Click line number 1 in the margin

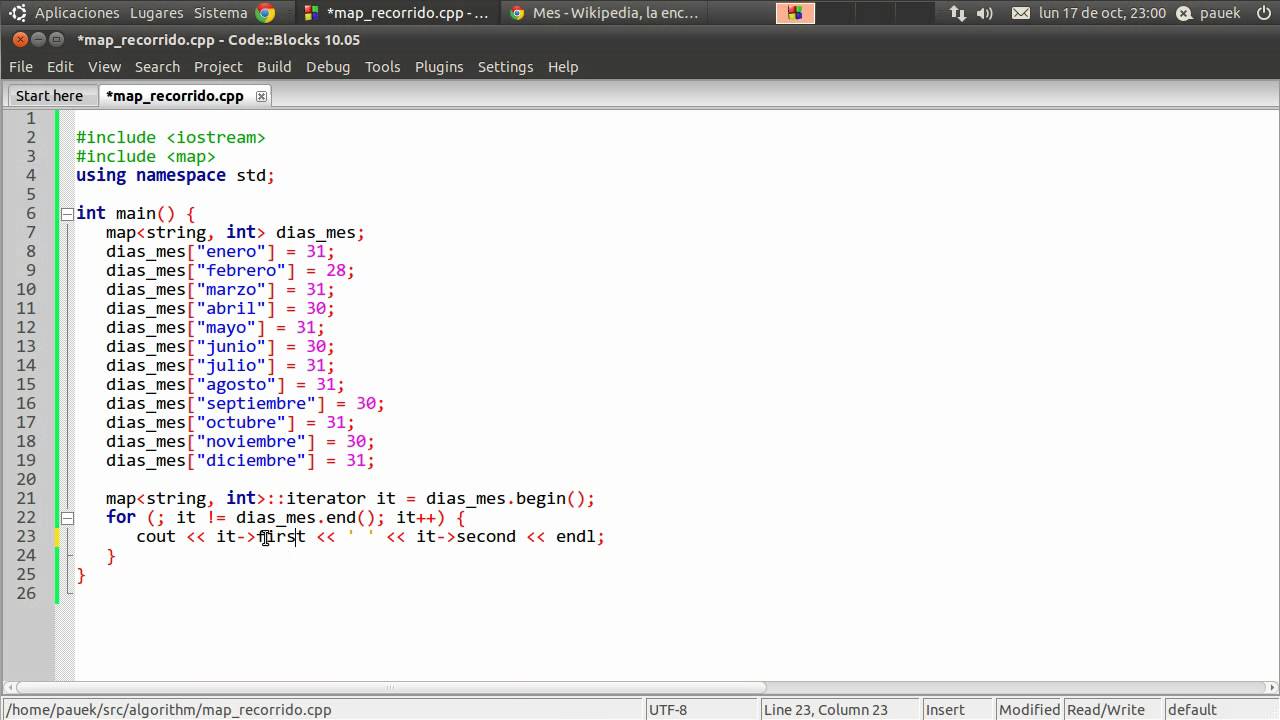[30, 118]
